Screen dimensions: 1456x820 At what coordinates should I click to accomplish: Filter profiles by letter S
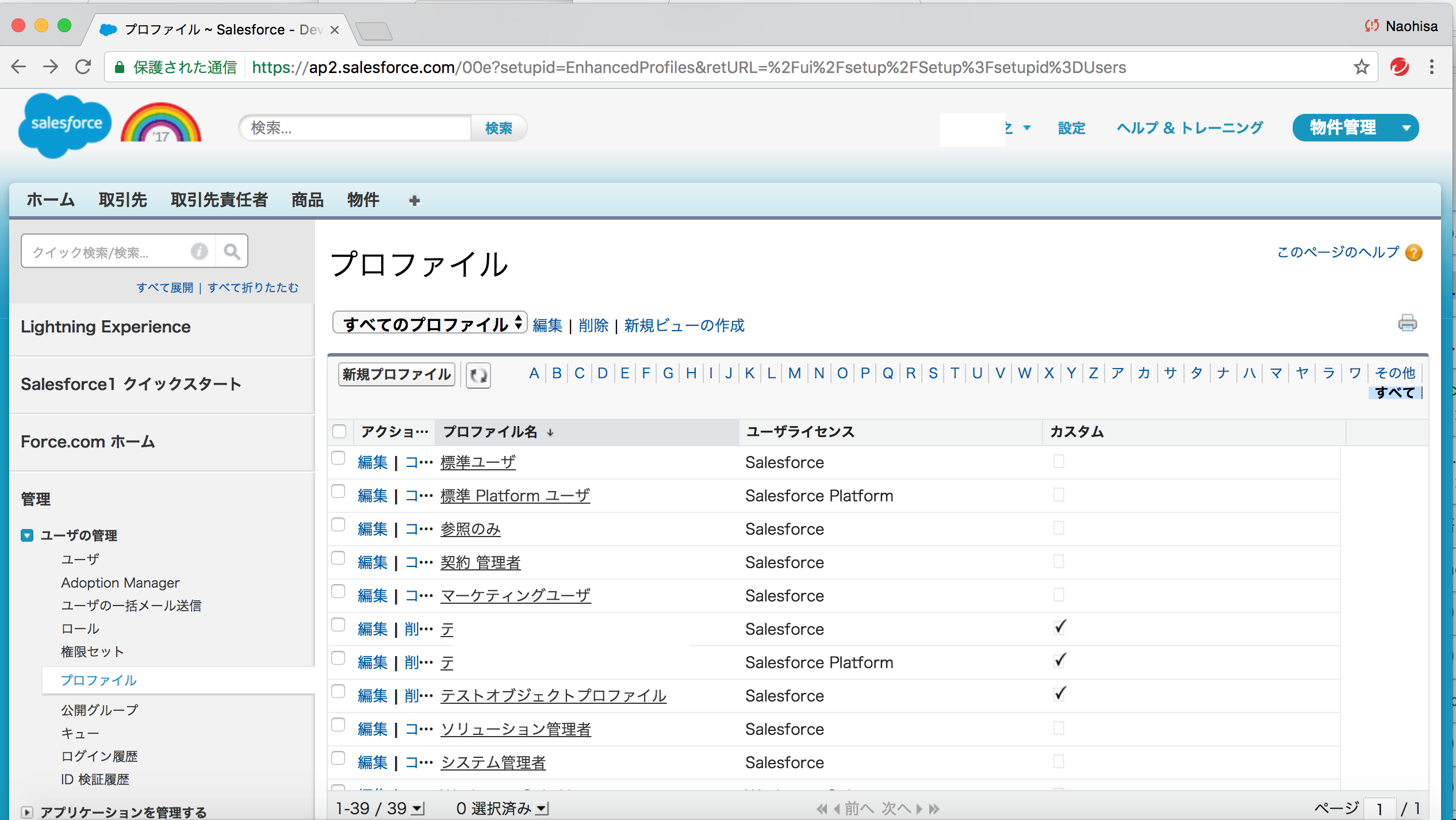[x=933, y=373]
